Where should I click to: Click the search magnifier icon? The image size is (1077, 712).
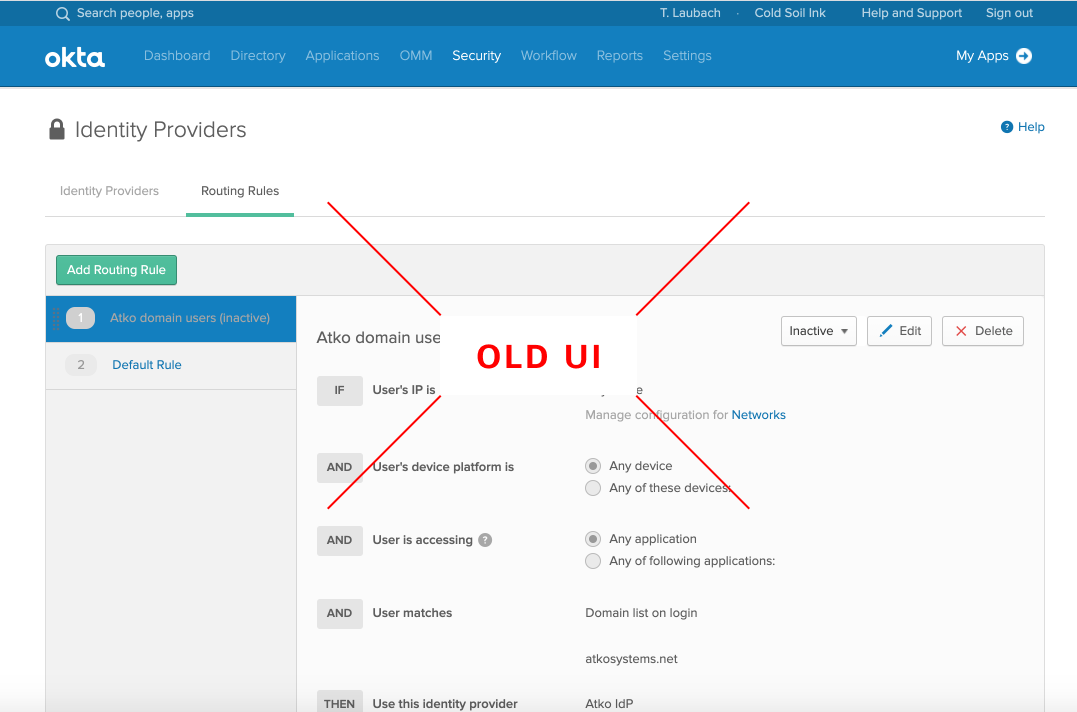(x=62, y=13)
